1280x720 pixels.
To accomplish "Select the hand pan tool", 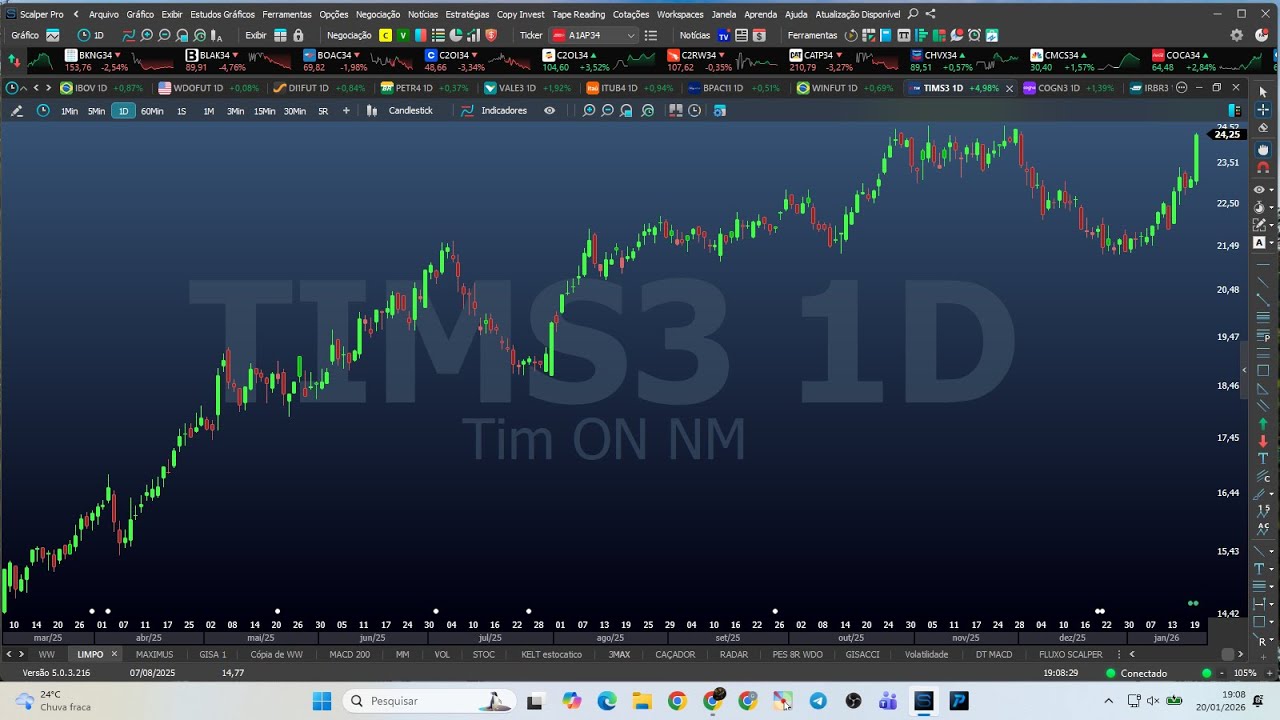I will coord(1263,149).
